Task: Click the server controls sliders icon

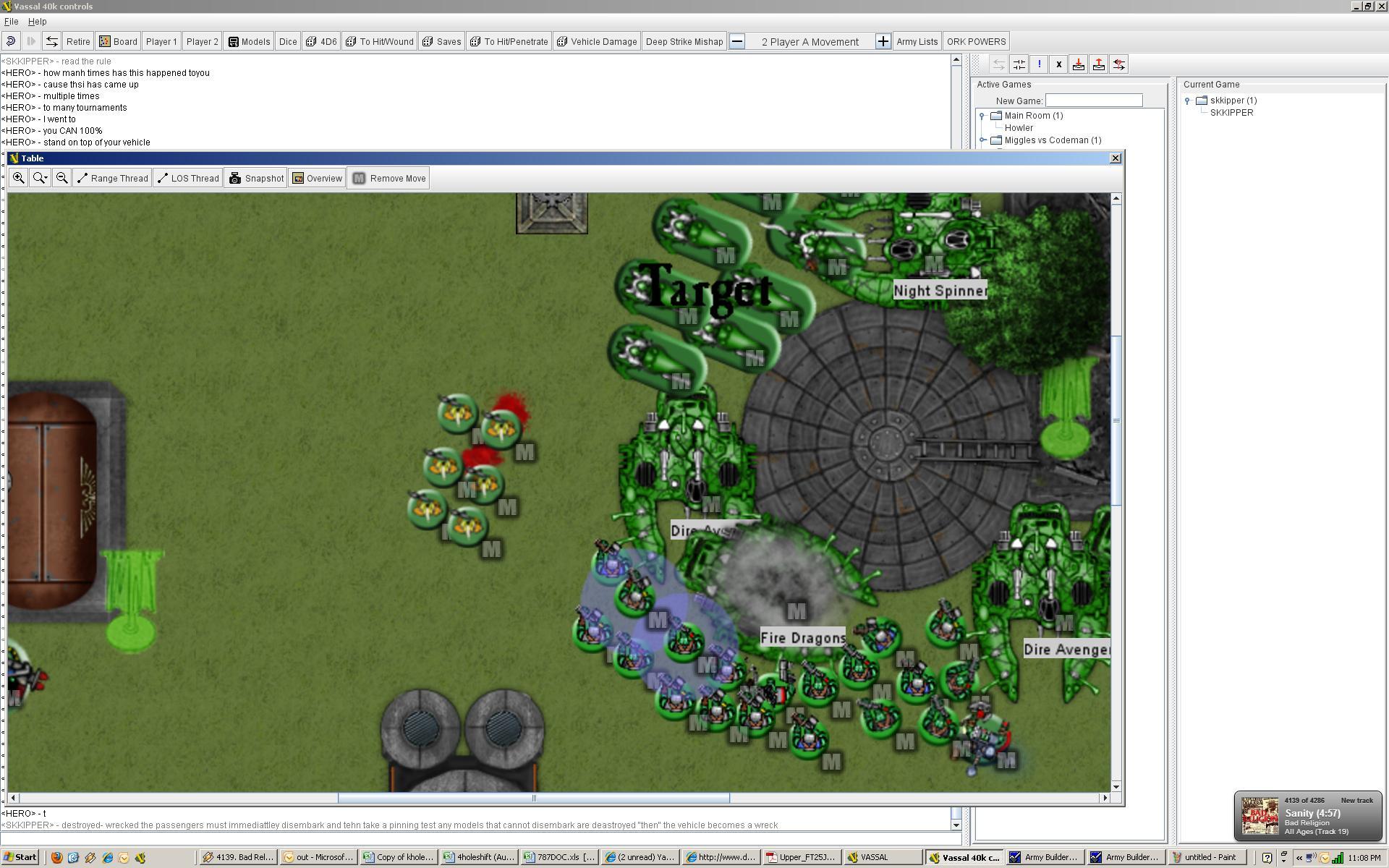Action: click(x=1019, y=64)
